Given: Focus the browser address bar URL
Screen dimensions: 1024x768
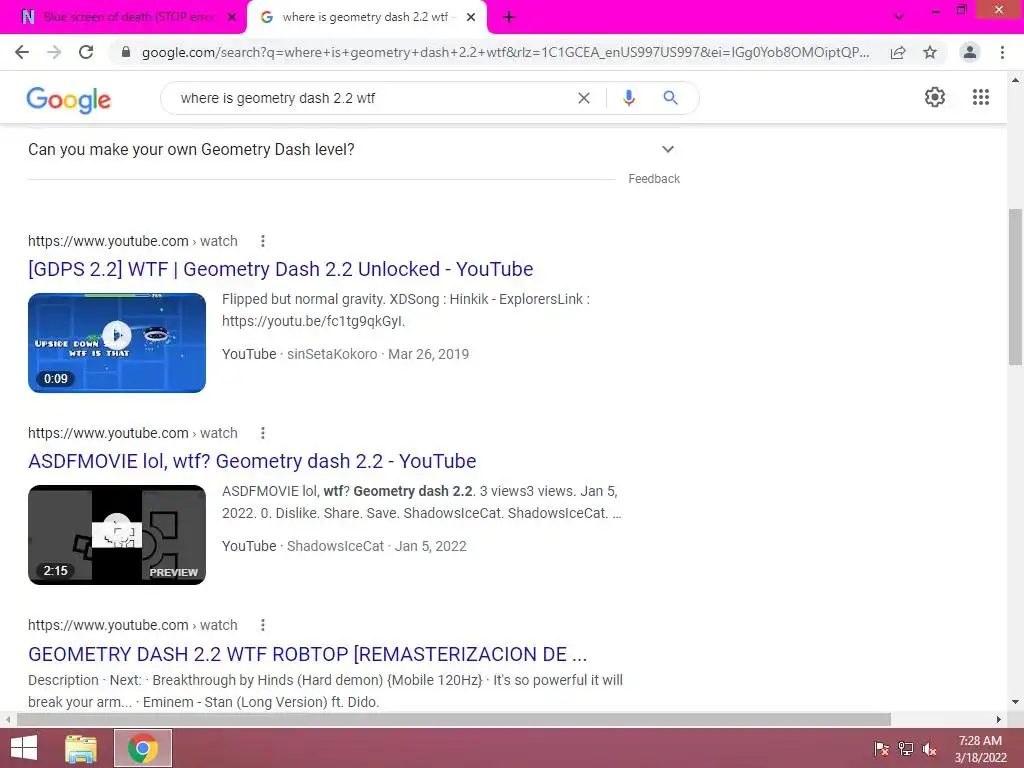Looking at the screenshot, I should point(505,52).
